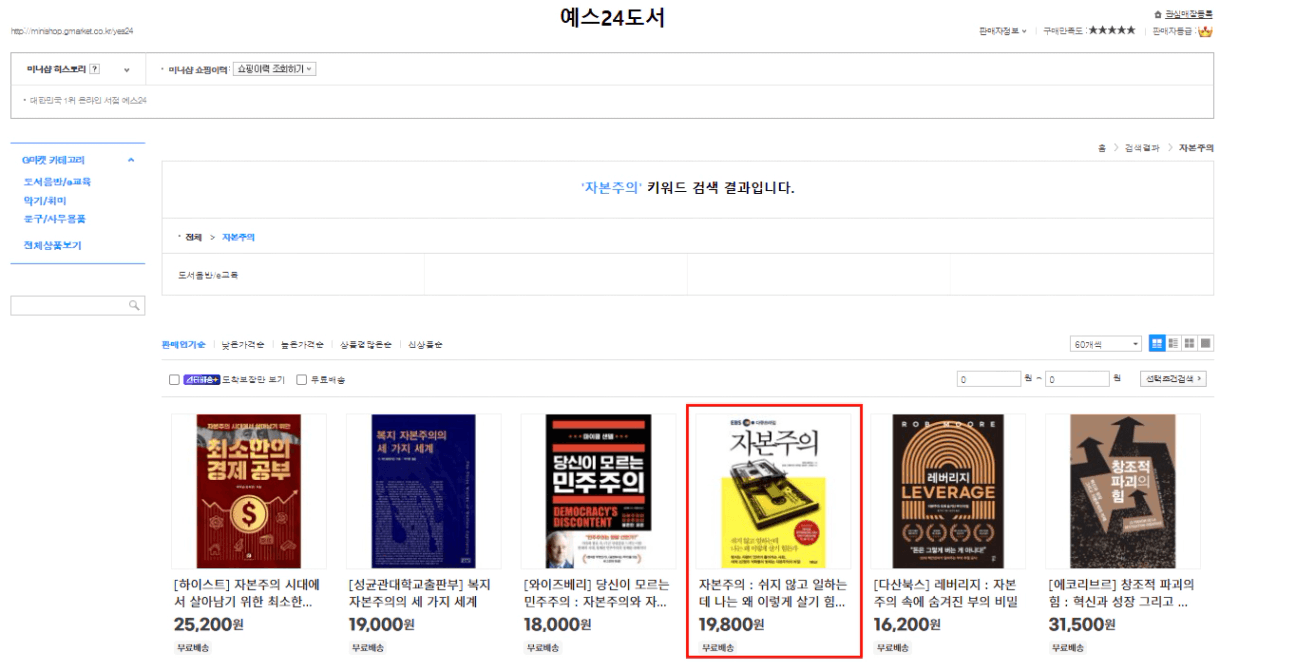The image size is (1296, 672).
Task: Sort results by 낮은가격순
Action: [x=243, y=345]
